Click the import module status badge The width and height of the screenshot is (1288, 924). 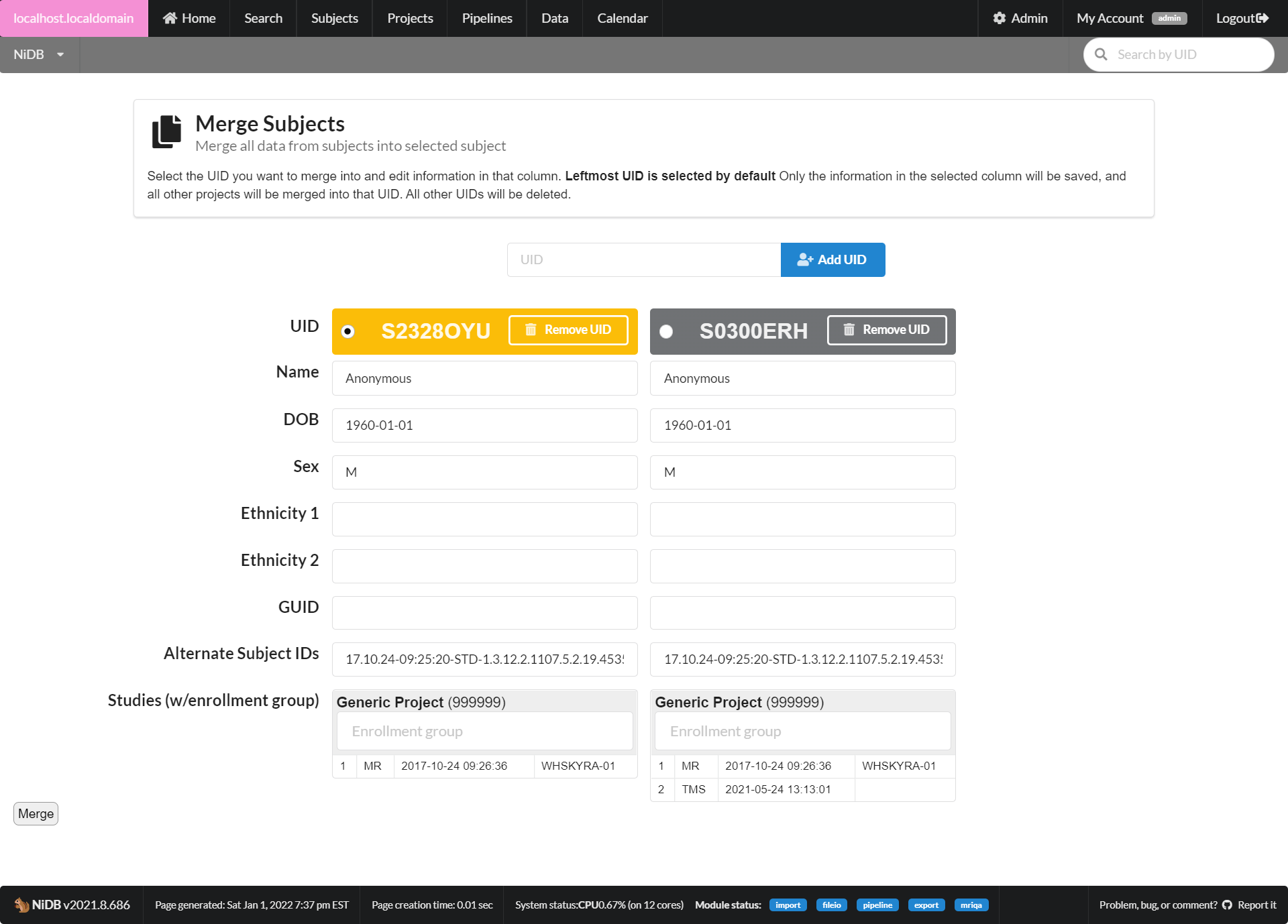point(788,905)
